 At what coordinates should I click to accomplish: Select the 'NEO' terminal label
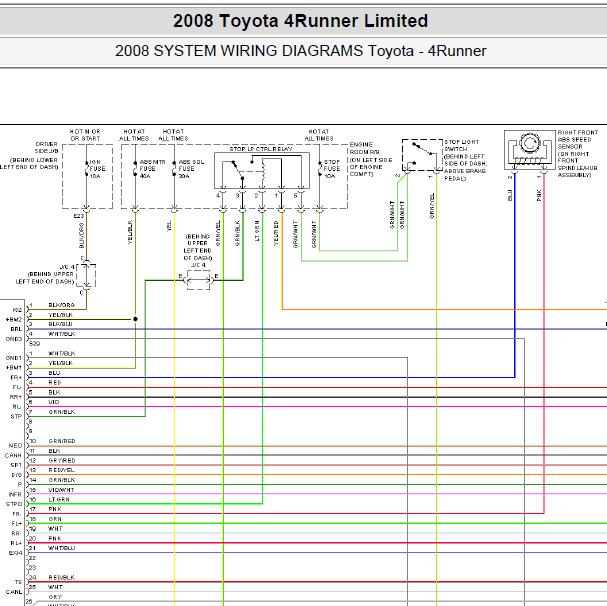(x=15, y=446)
